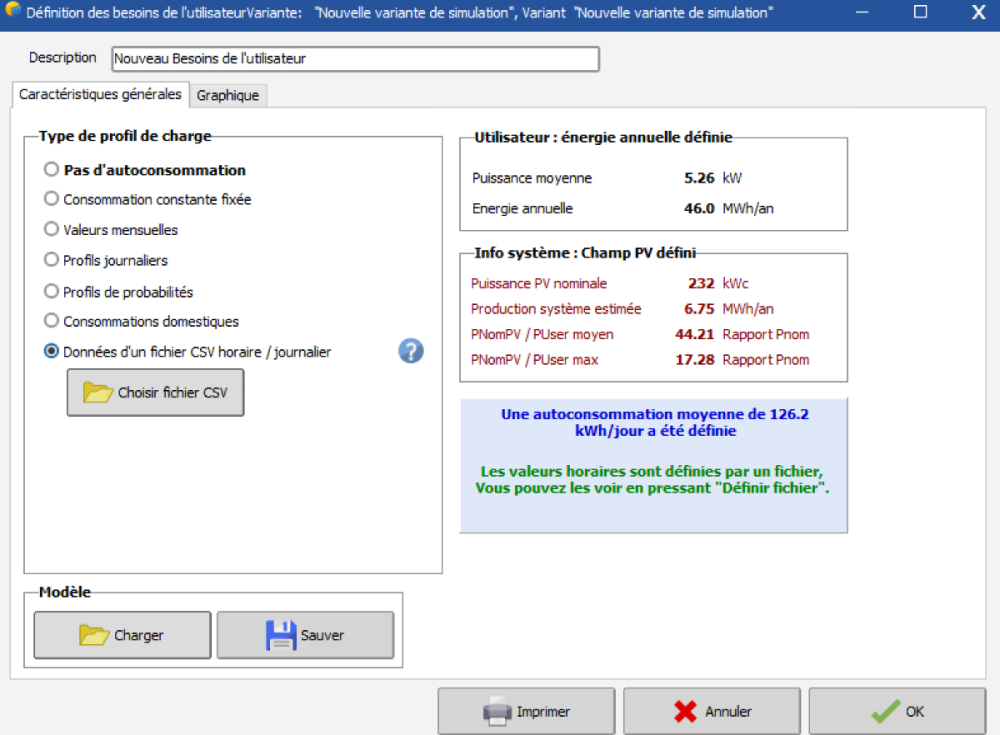
Task: Choose Consommation constante fixée option
Action: pyautogui.click(x=52, y=199)
